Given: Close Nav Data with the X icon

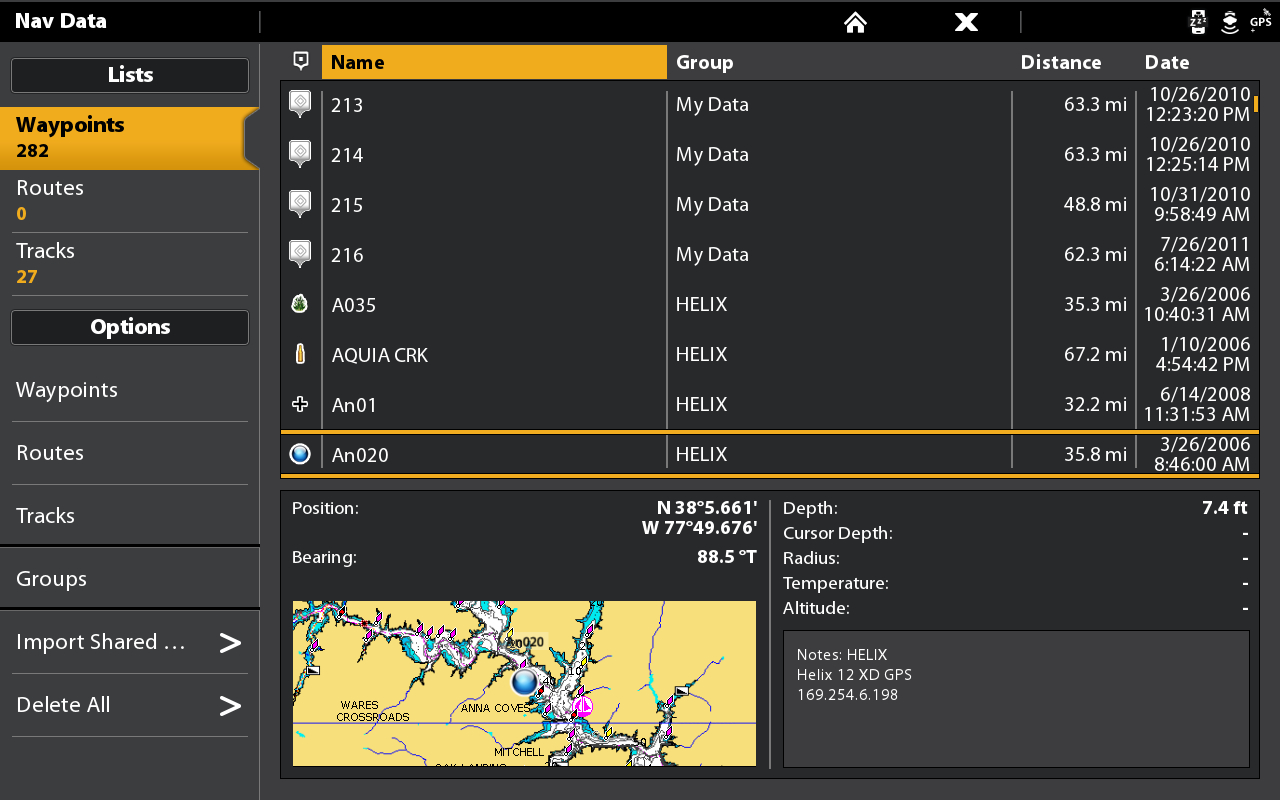Looking at the screenshot, I should point(966,22).
